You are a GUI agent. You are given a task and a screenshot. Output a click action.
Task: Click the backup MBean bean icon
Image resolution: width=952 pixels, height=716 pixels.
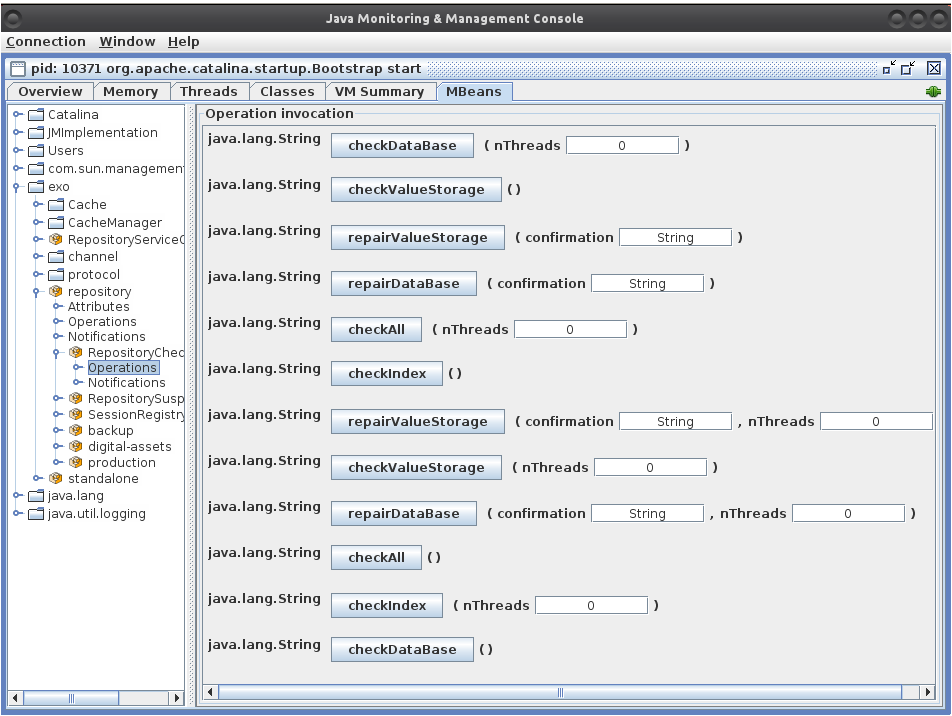click(x=76, y=431)
